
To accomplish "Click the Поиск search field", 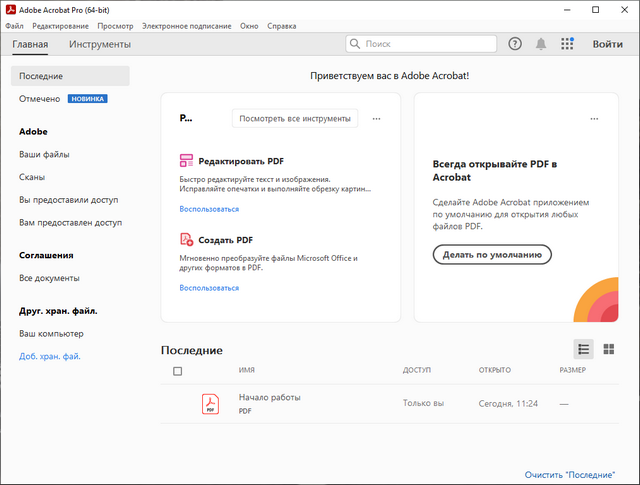I will (x=427, y=44).
